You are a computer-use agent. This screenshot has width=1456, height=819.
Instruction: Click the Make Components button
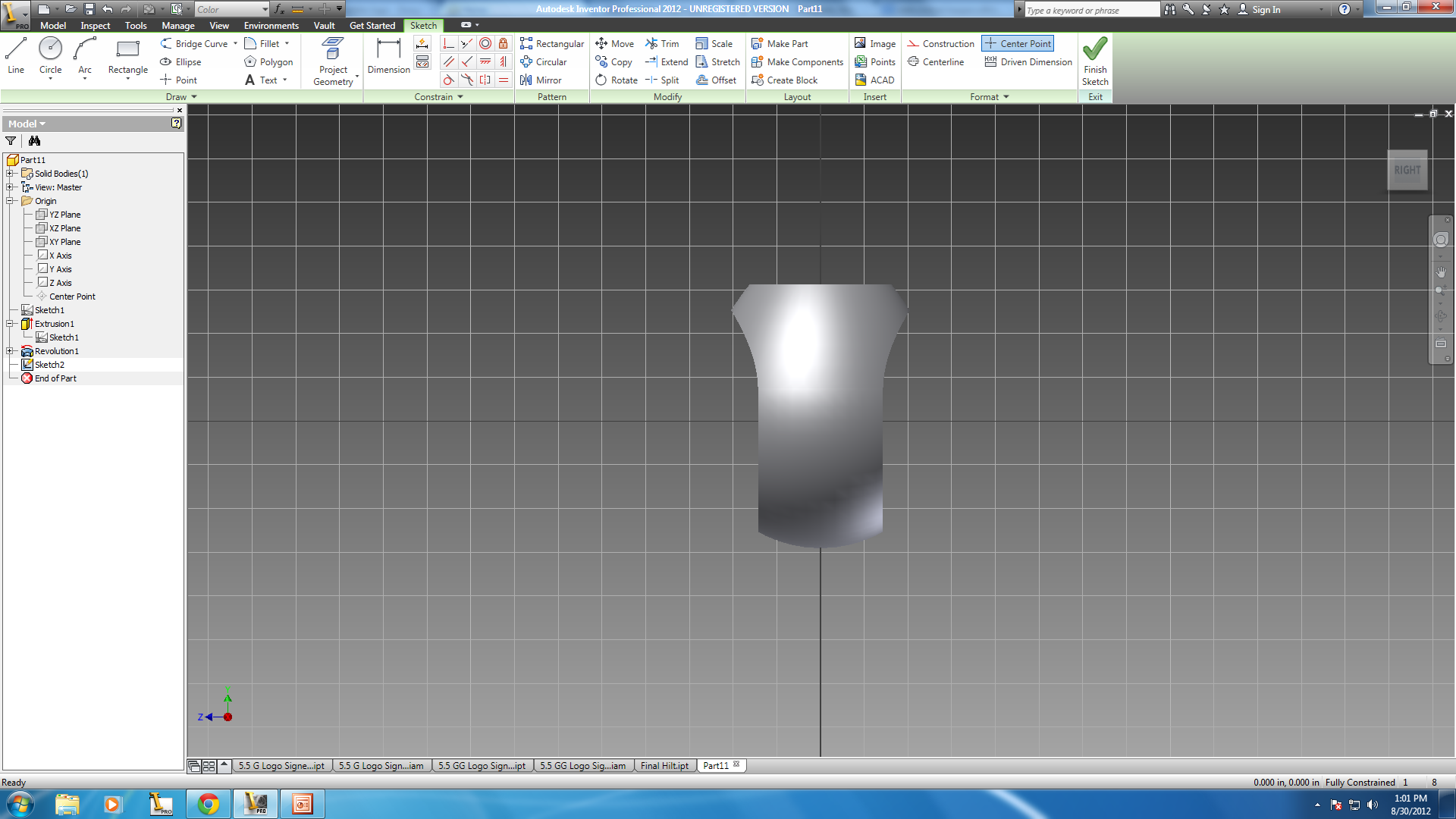point(797,61)
